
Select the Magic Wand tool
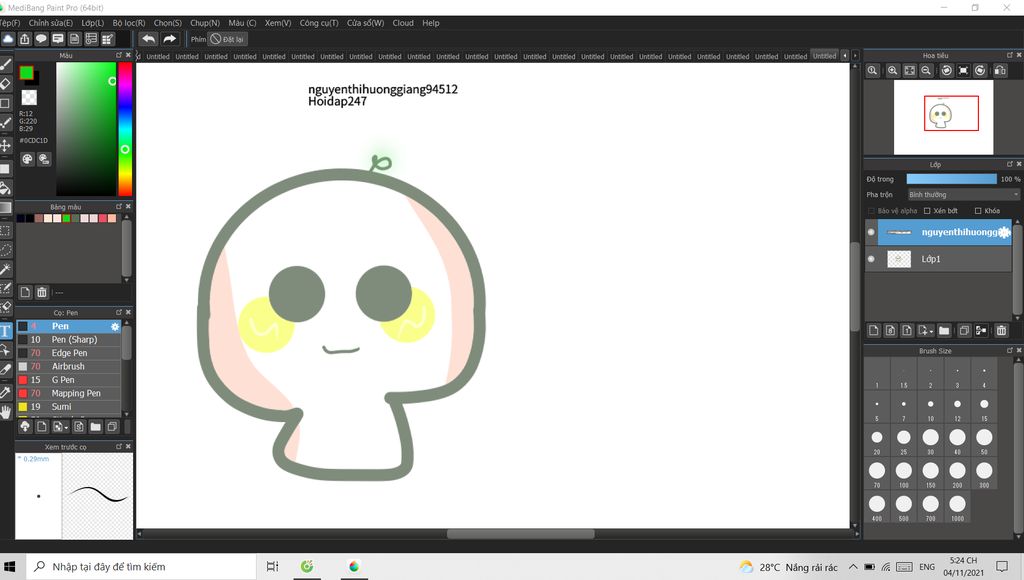click(x=5, y=268)
